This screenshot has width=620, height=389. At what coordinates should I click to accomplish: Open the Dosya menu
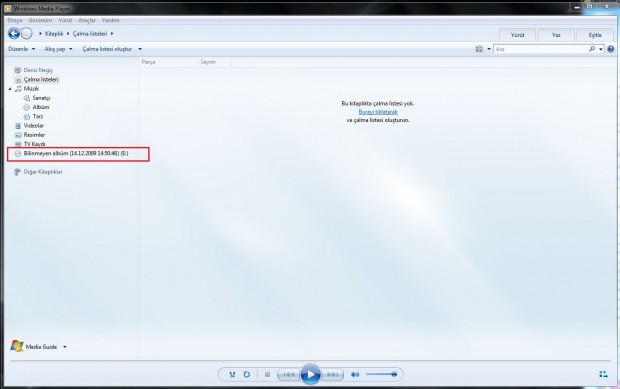point(15,20)
